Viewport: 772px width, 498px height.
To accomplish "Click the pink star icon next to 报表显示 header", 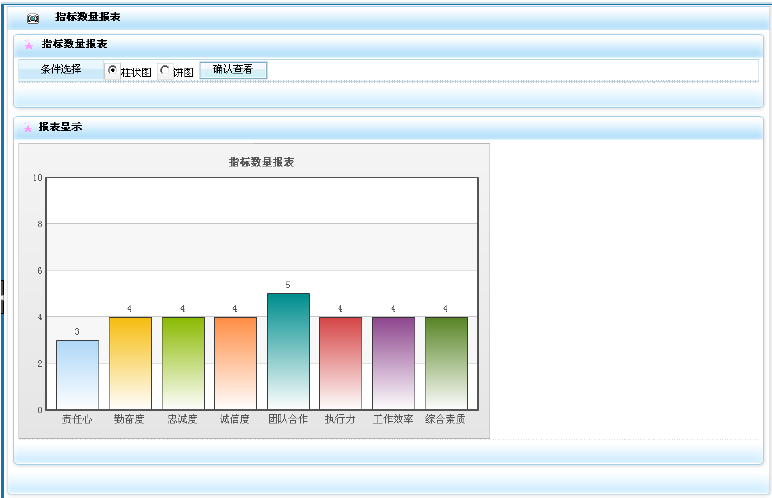I will click(28, 128).
